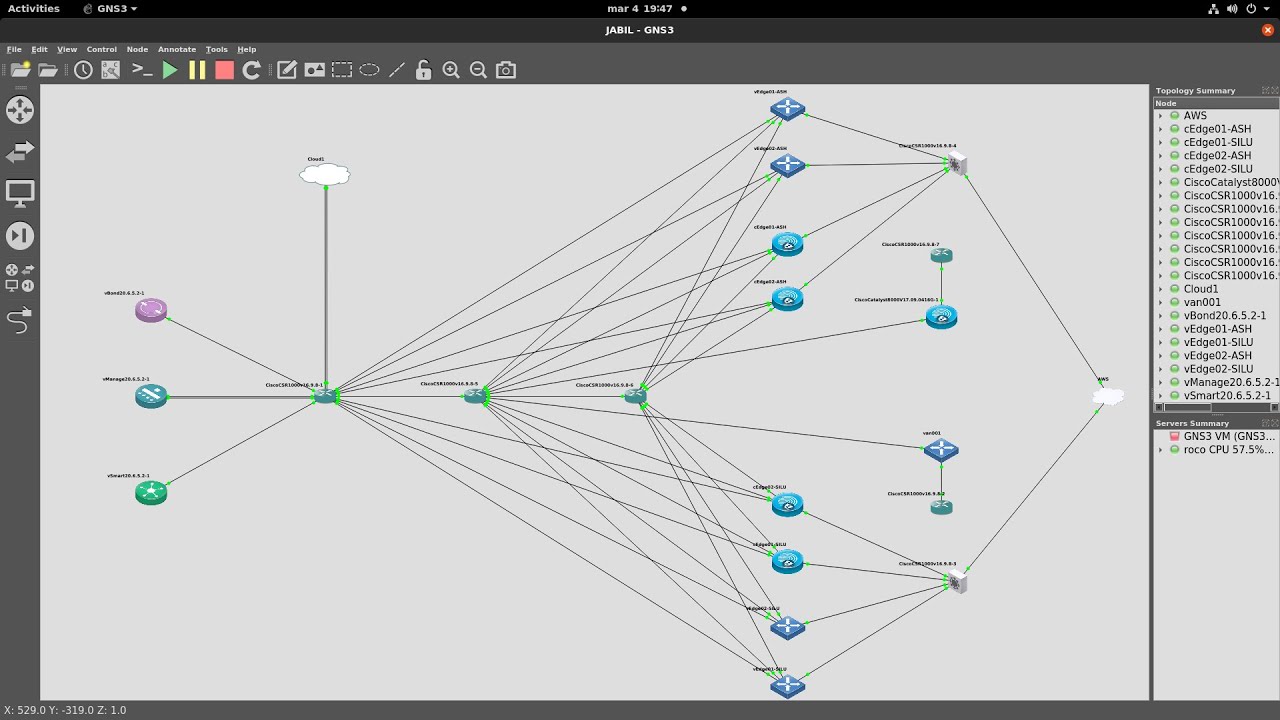Viewport: 1280px width, 720px height.
Task: Select the CiscoCatalyst8000V node on canvas
Action: 941,317
